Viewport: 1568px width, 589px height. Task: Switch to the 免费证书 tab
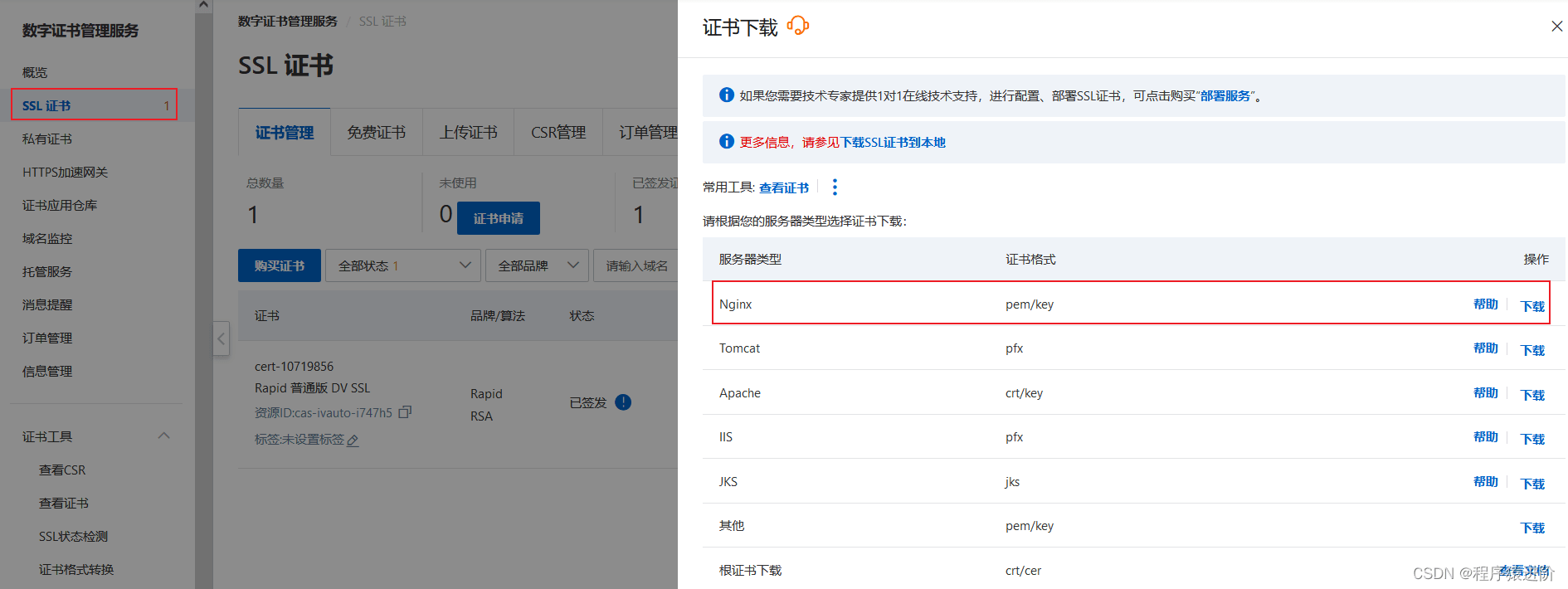pos(376,133)
